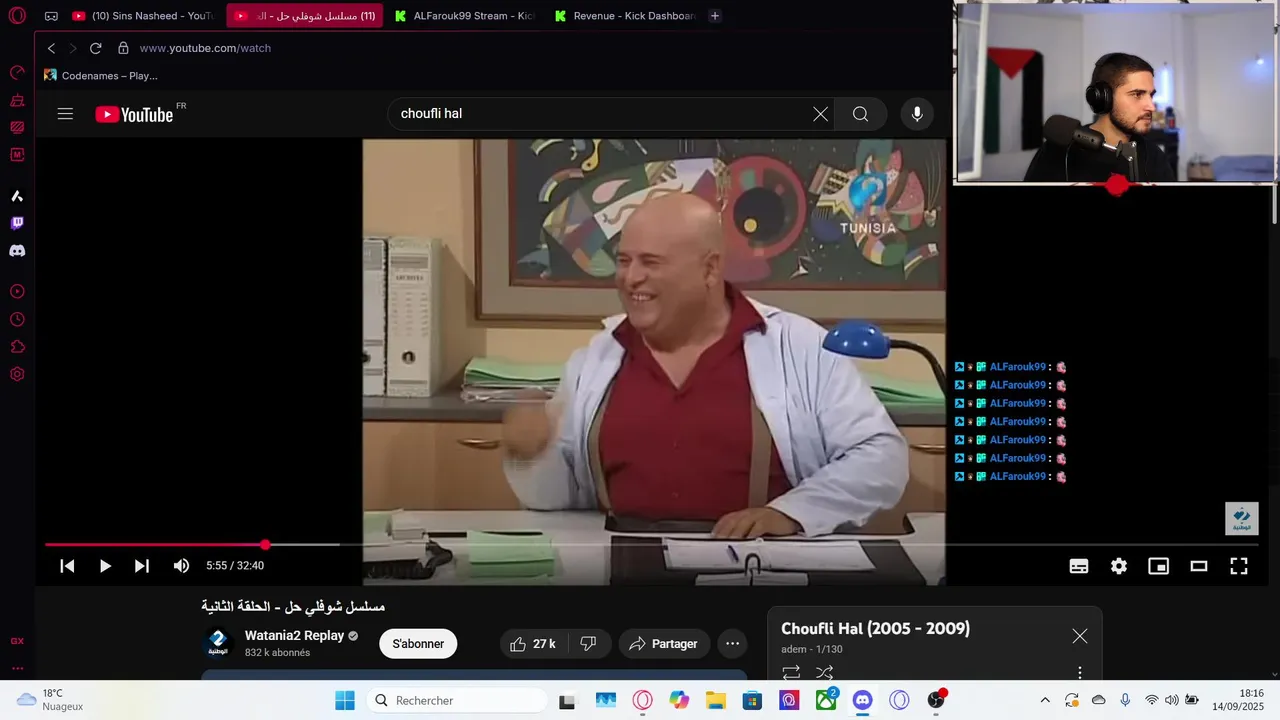Screen dimensions: 1280x720
Task: Switch to Sins Nasheed YouTube tab
Action: 144,16
